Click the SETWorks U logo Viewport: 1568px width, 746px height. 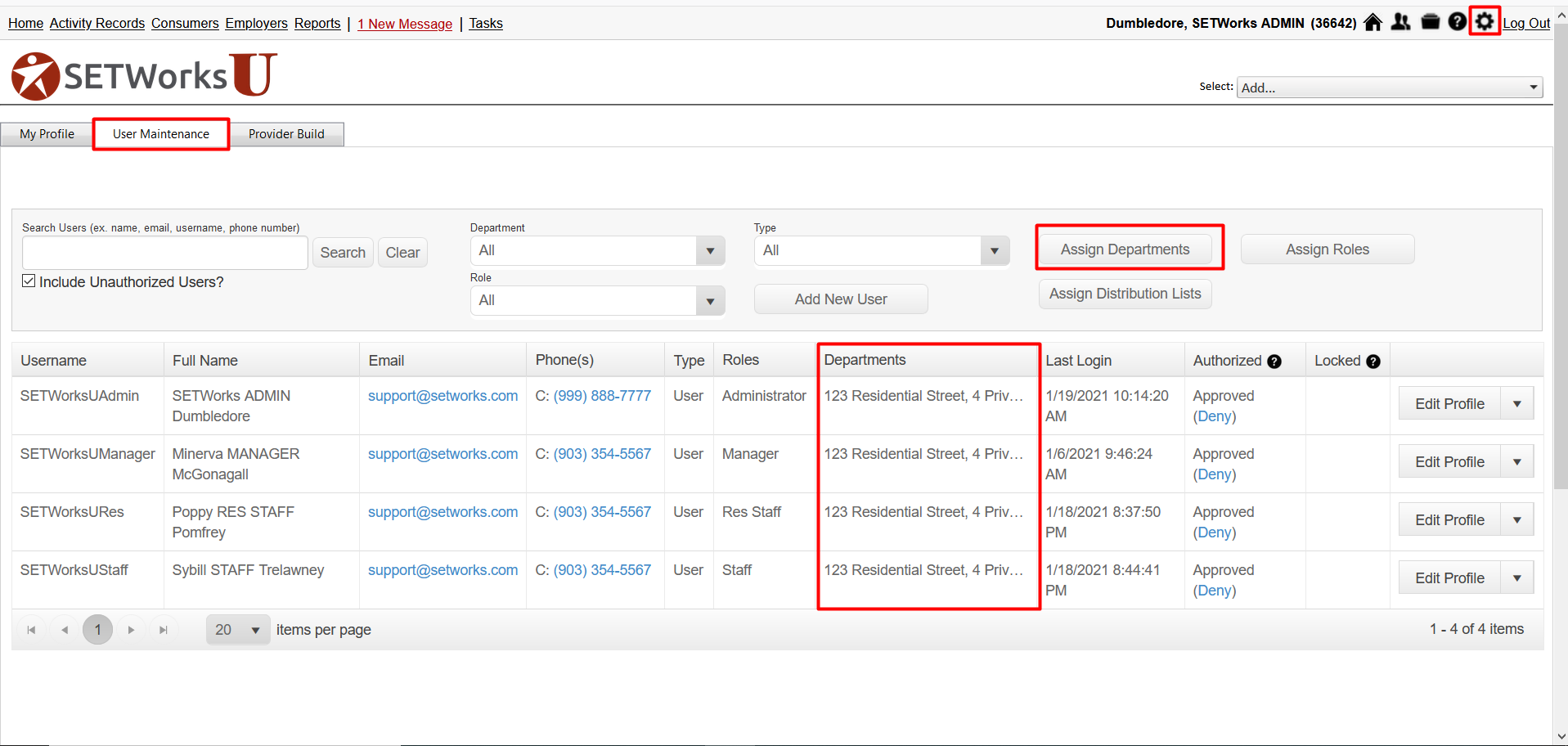coord(145,75)
